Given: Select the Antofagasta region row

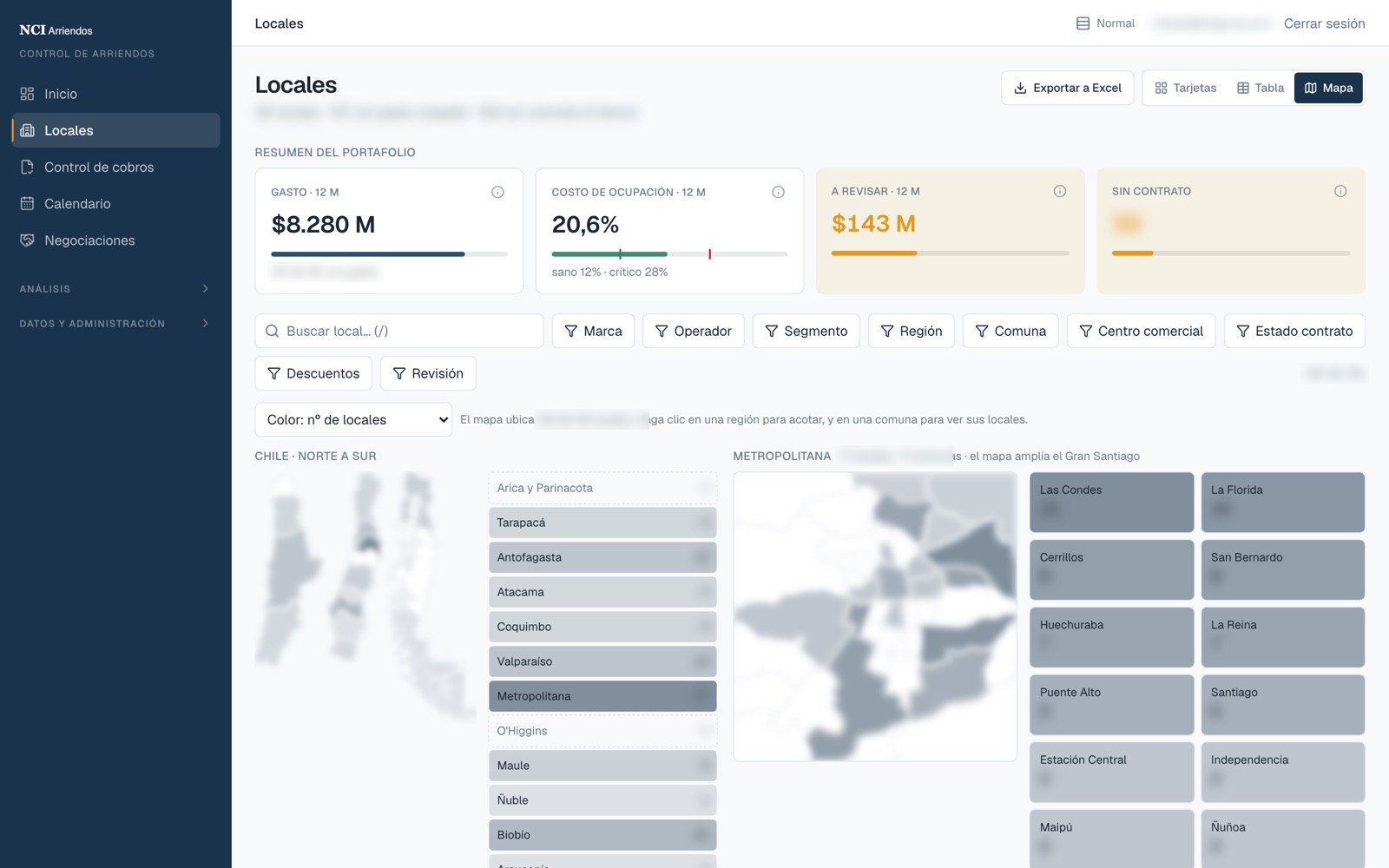Looking at the screenshot, I should pos(602,557).
